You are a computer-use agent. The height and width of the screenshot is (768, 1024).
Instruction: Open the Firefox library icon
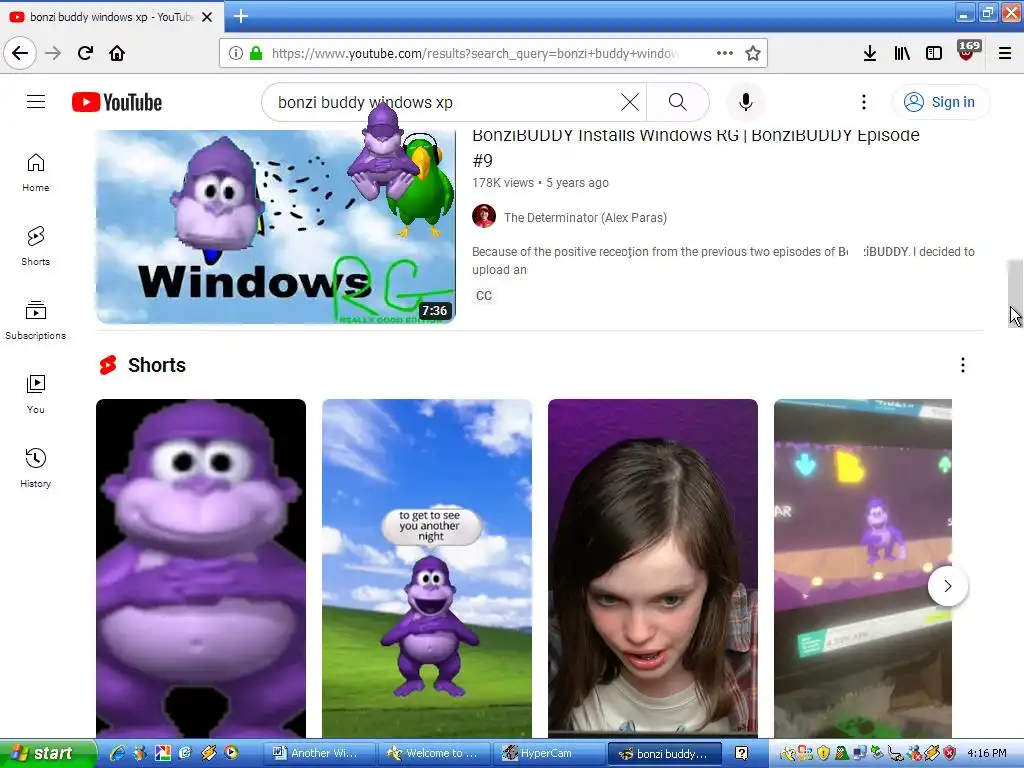coord(902,53)
